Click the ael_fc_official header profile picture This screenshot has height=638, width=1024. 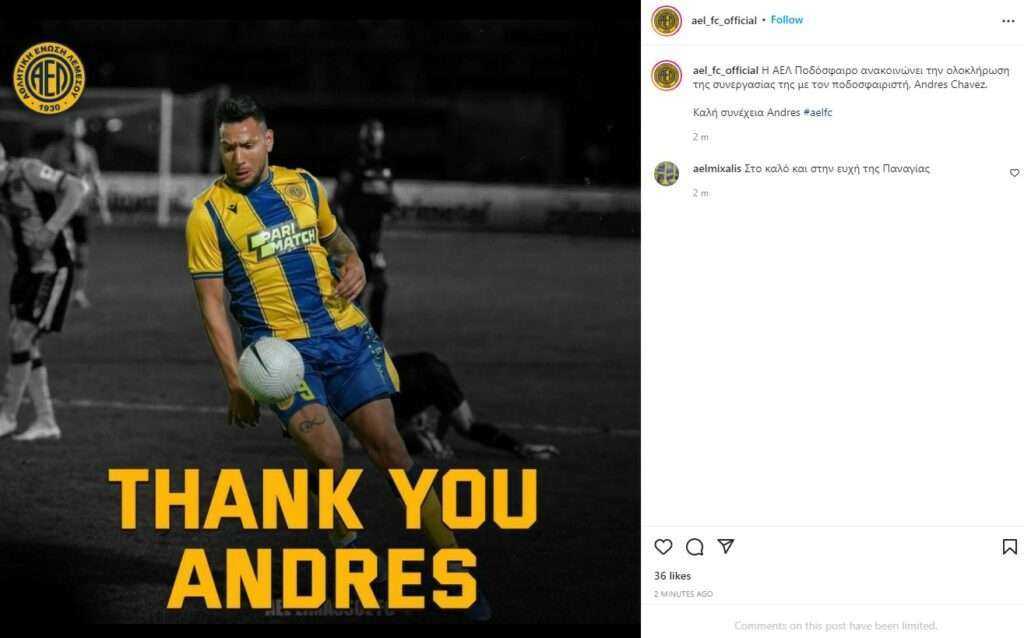(x=666, y=20)
